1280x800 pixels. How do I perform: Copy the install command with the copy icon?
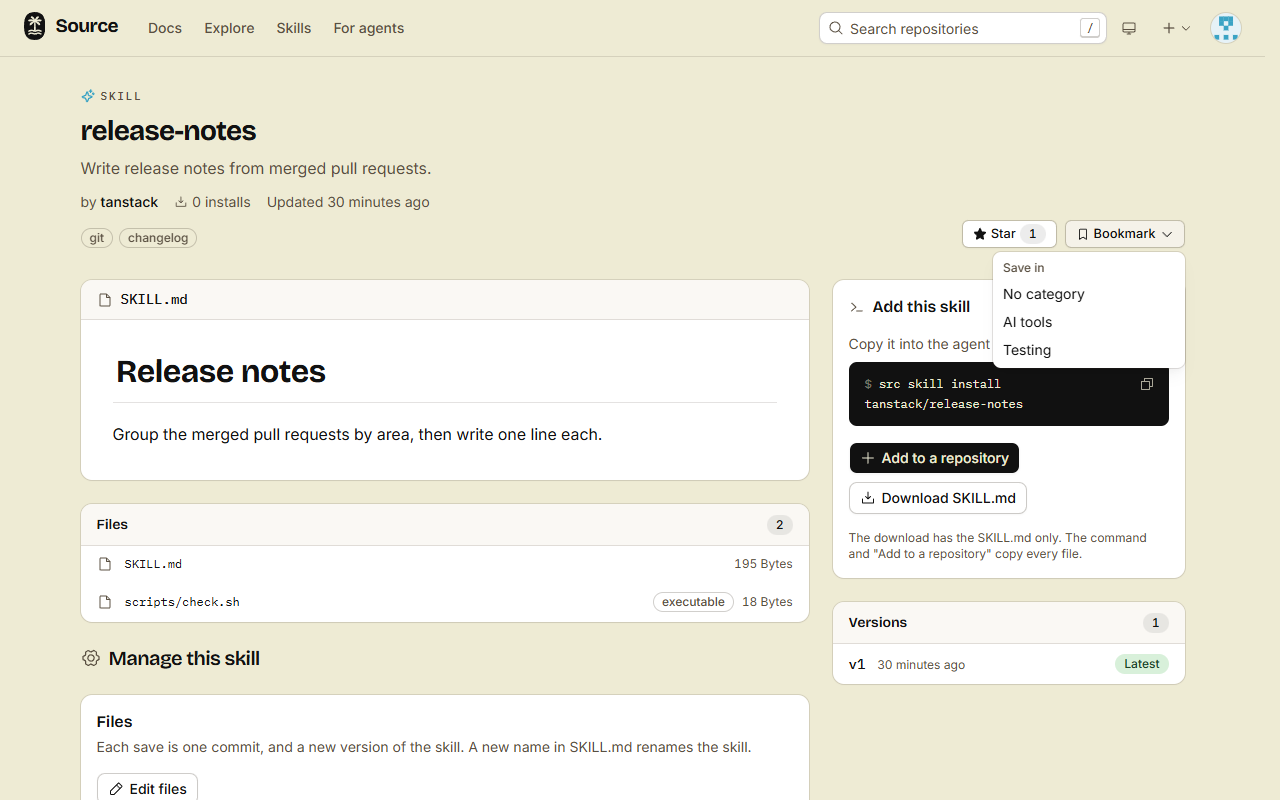(x=1147, y=384)
